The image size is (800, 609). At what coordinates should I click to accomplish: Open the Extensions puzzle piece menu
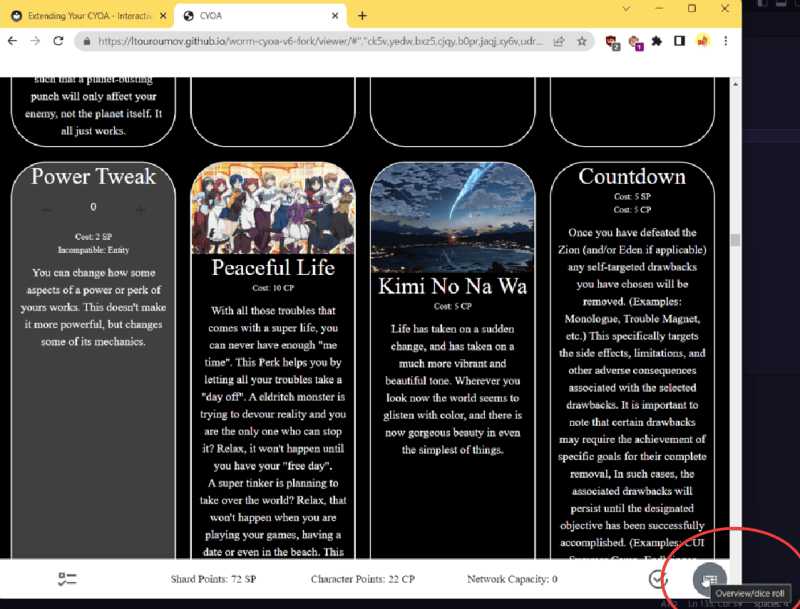(x=657, y=41)
